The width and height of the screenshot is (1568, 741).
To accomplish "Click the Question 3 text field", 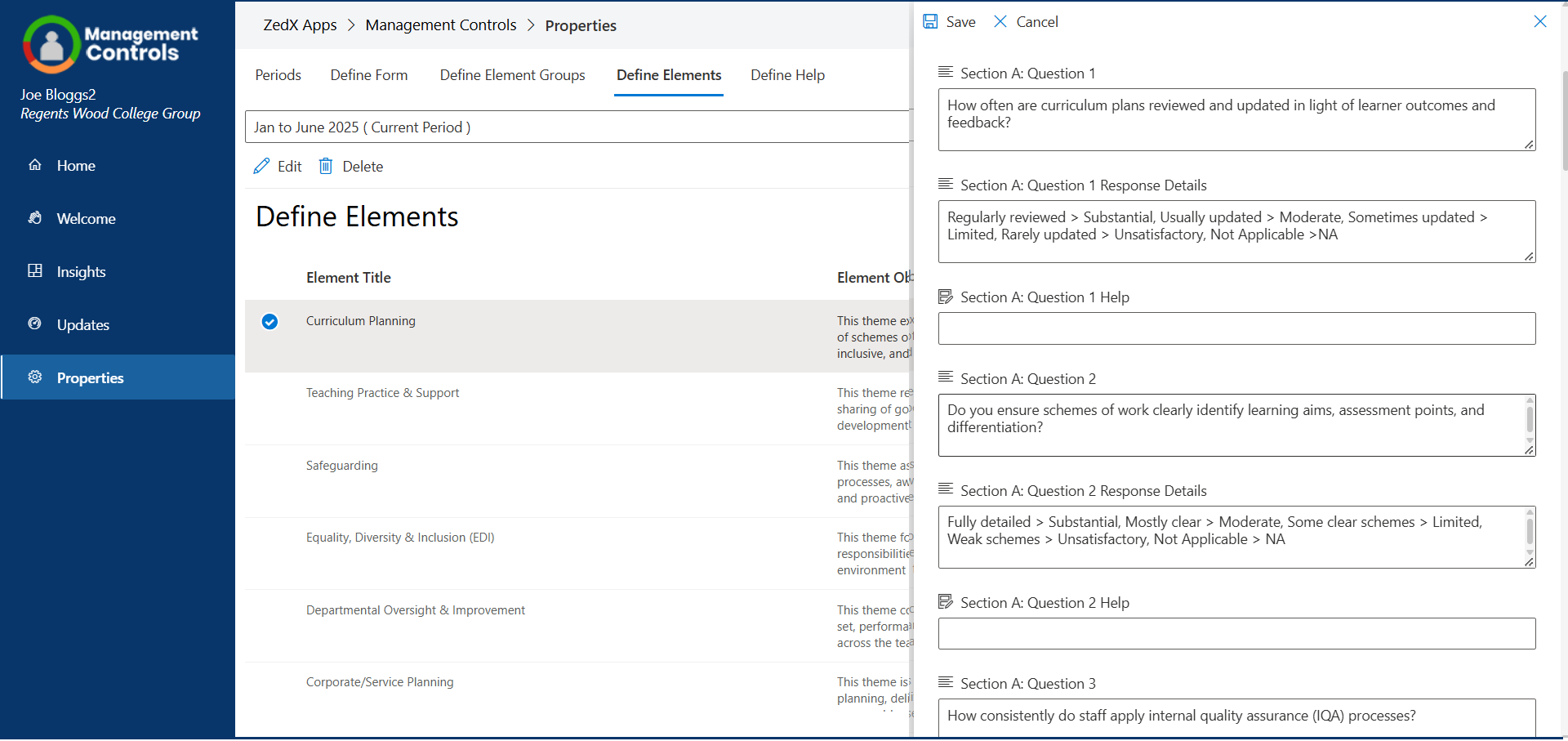I will click(x=1236, y=717).
